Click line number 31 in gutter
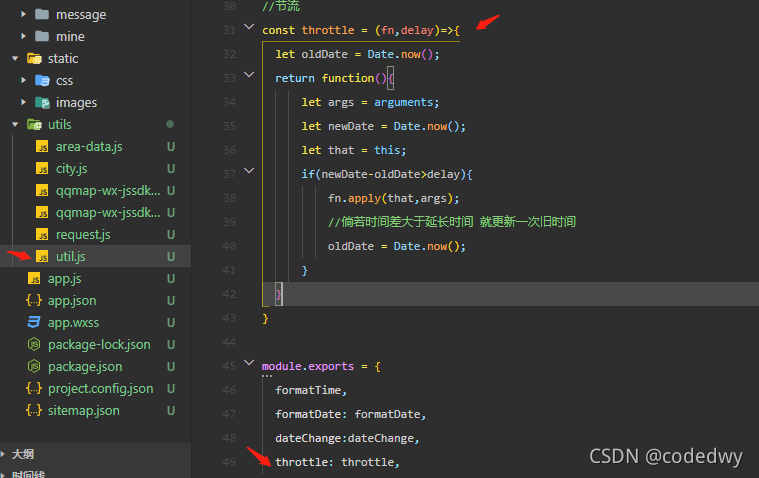Viewport: 759px width, 478px height. coord(229,30)
